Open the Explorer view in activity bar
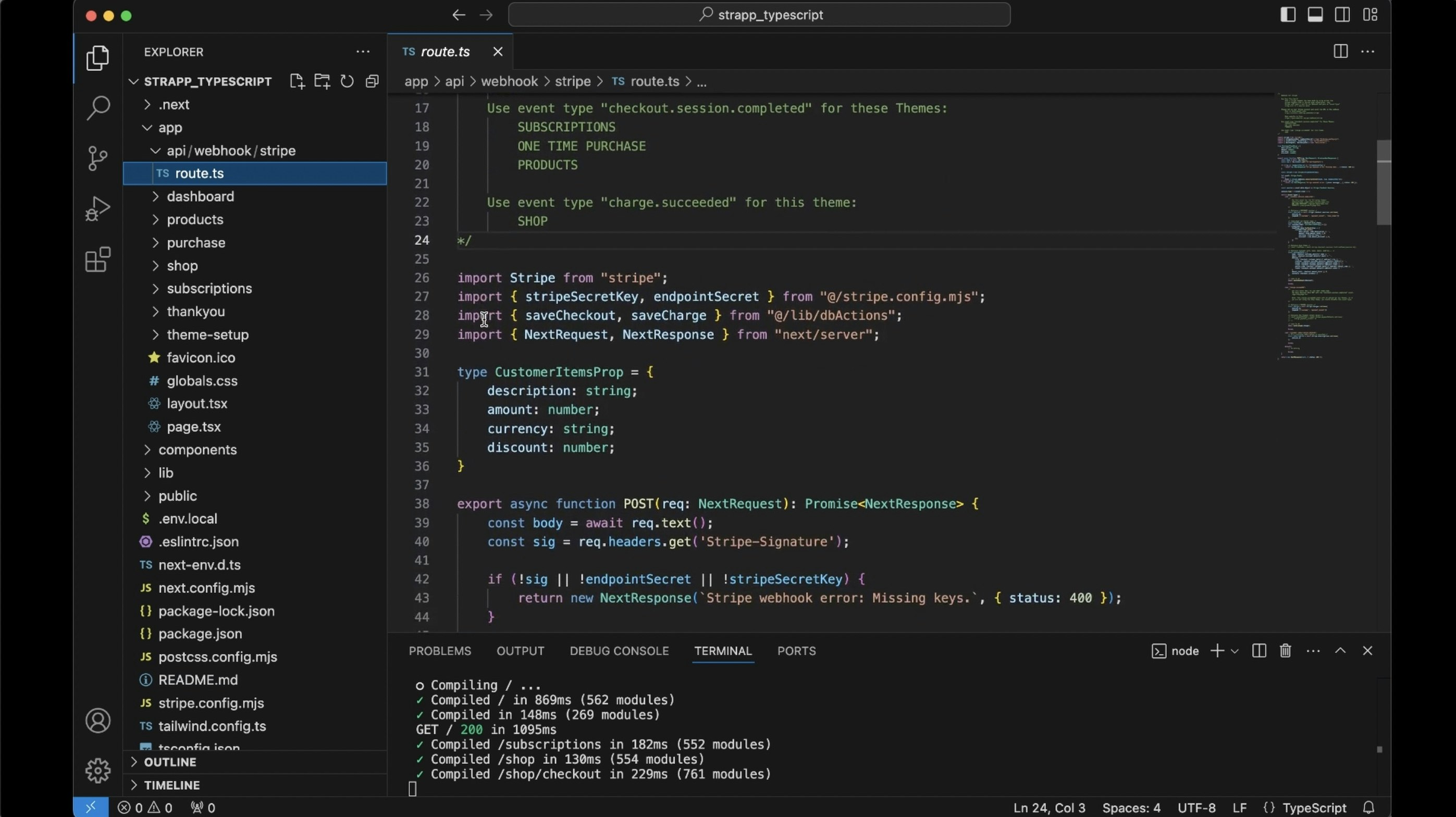Image resolution: width=1456 pixels, height=817 pixels. [98, 58]
